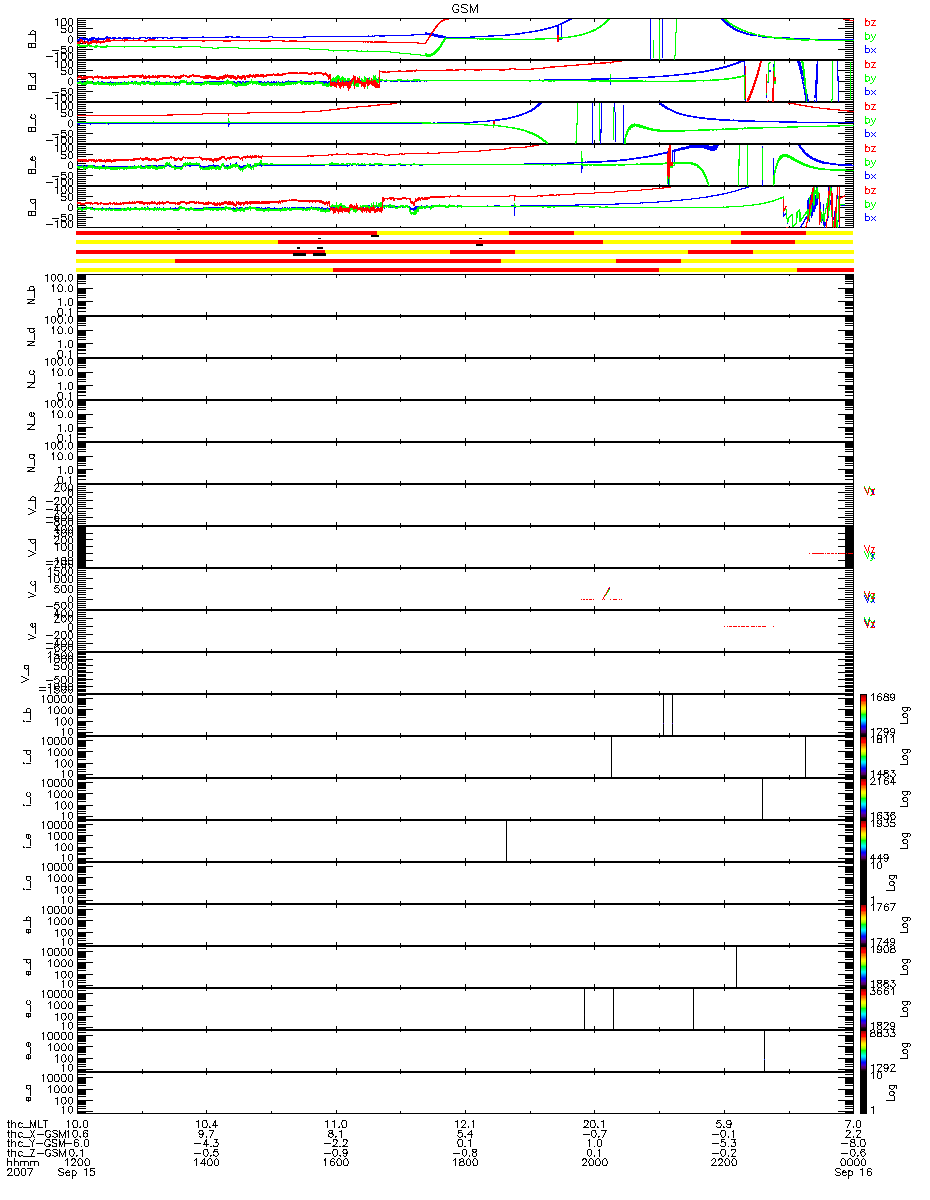Click the vertical ion burst line in i_e panel

[506, 840]
